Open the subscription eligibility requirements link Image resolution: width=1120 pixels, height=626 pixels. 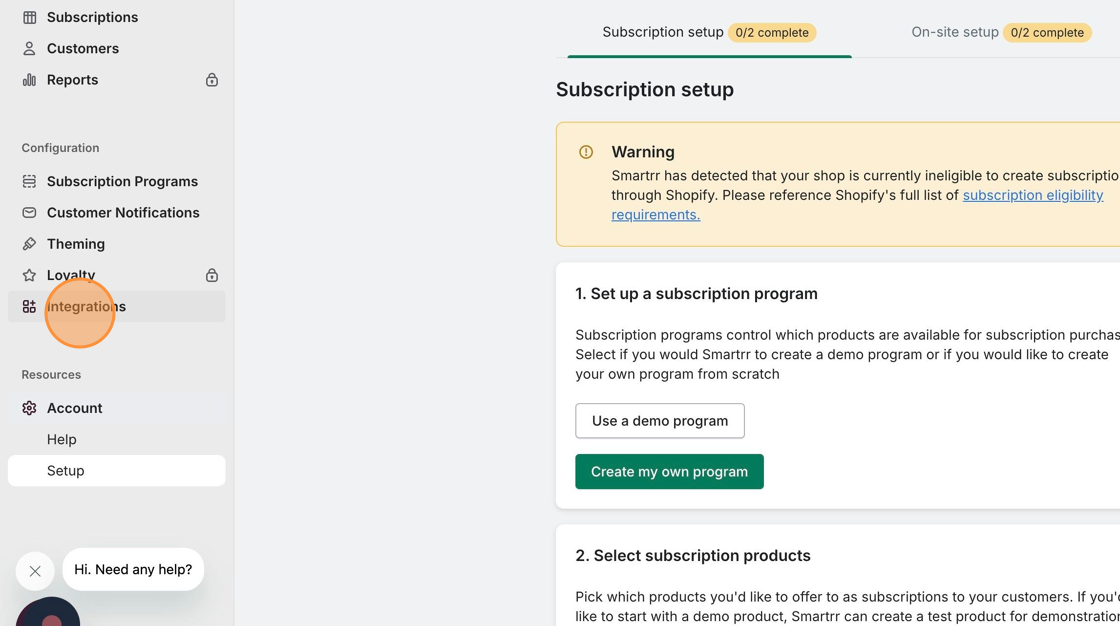[1032, 195]
